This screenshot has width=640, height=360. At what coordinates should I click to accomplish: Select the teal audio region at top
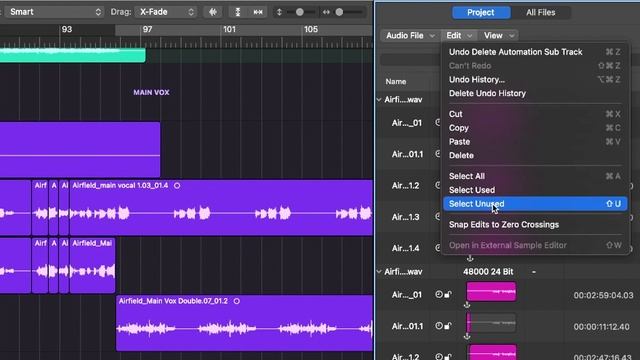point(72,55)
